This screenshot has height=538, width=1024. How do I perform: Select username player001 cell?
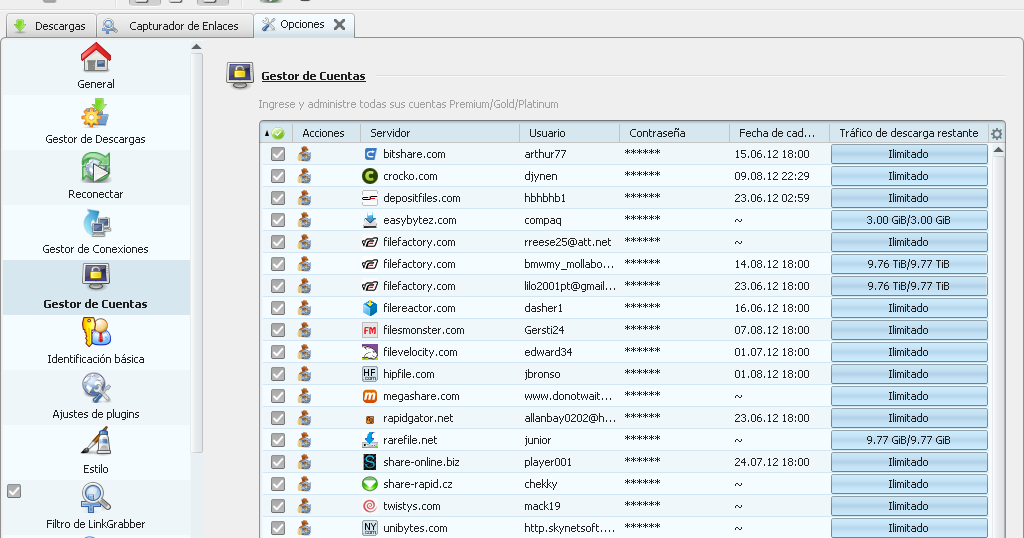click(548, 462)
